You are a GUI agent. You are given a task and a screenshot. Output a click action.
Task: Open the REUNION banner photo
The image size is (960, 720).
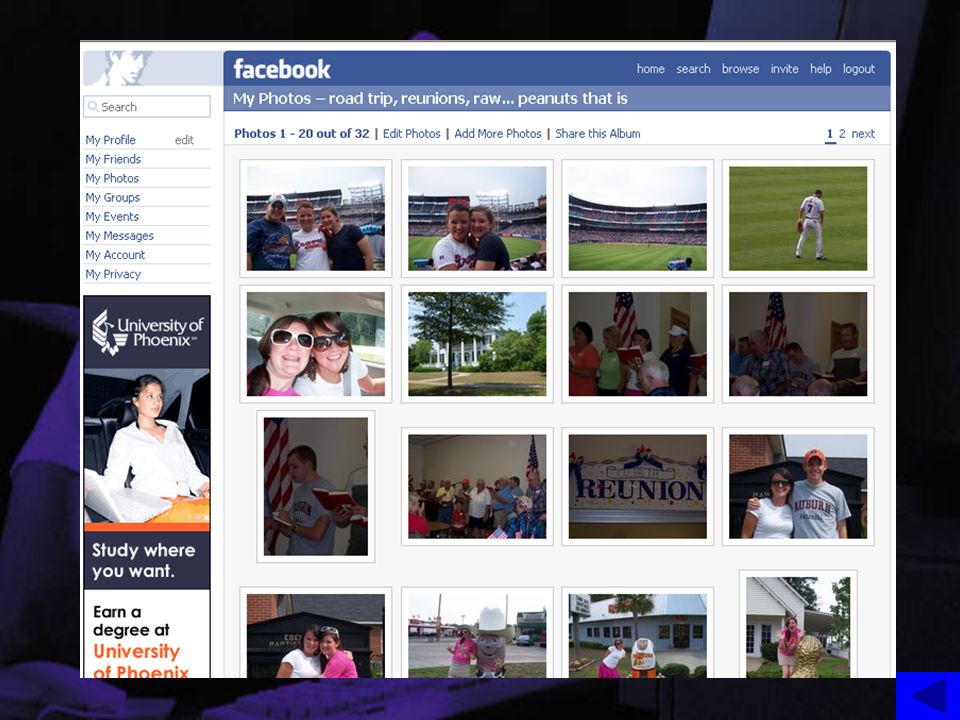click(x=637, y=487)
